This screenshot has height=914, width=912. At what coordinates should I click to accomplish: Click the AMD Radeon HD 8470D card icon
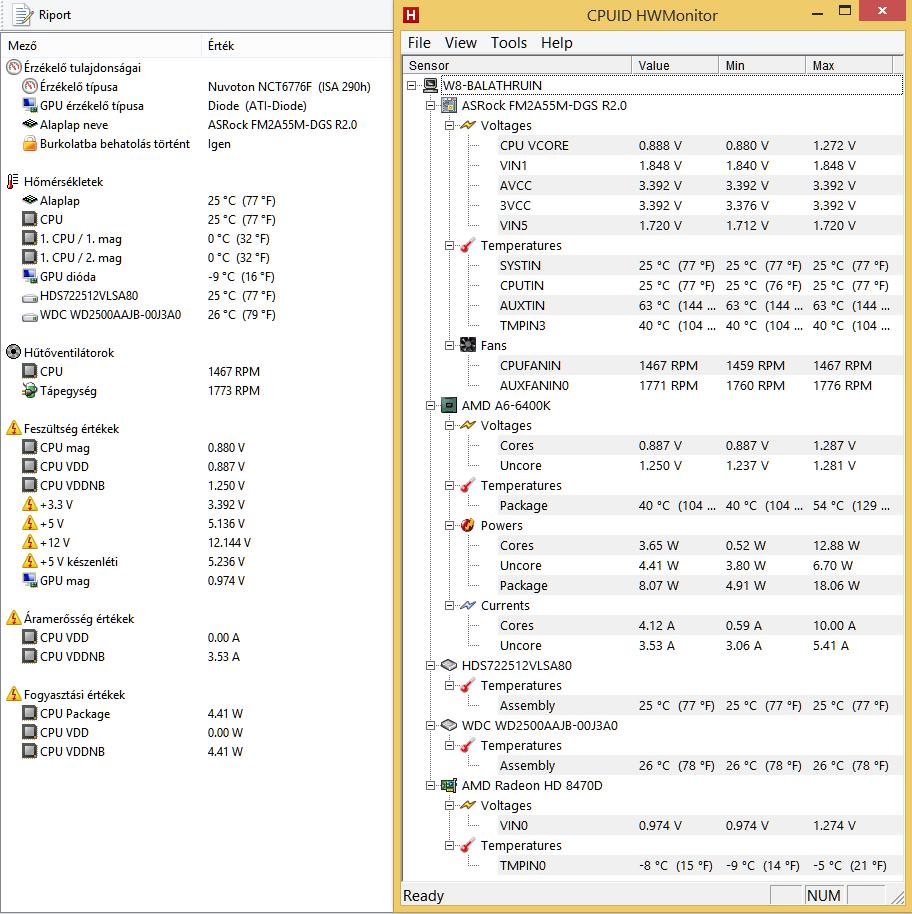pyautogui.click(x=449, y=785)
